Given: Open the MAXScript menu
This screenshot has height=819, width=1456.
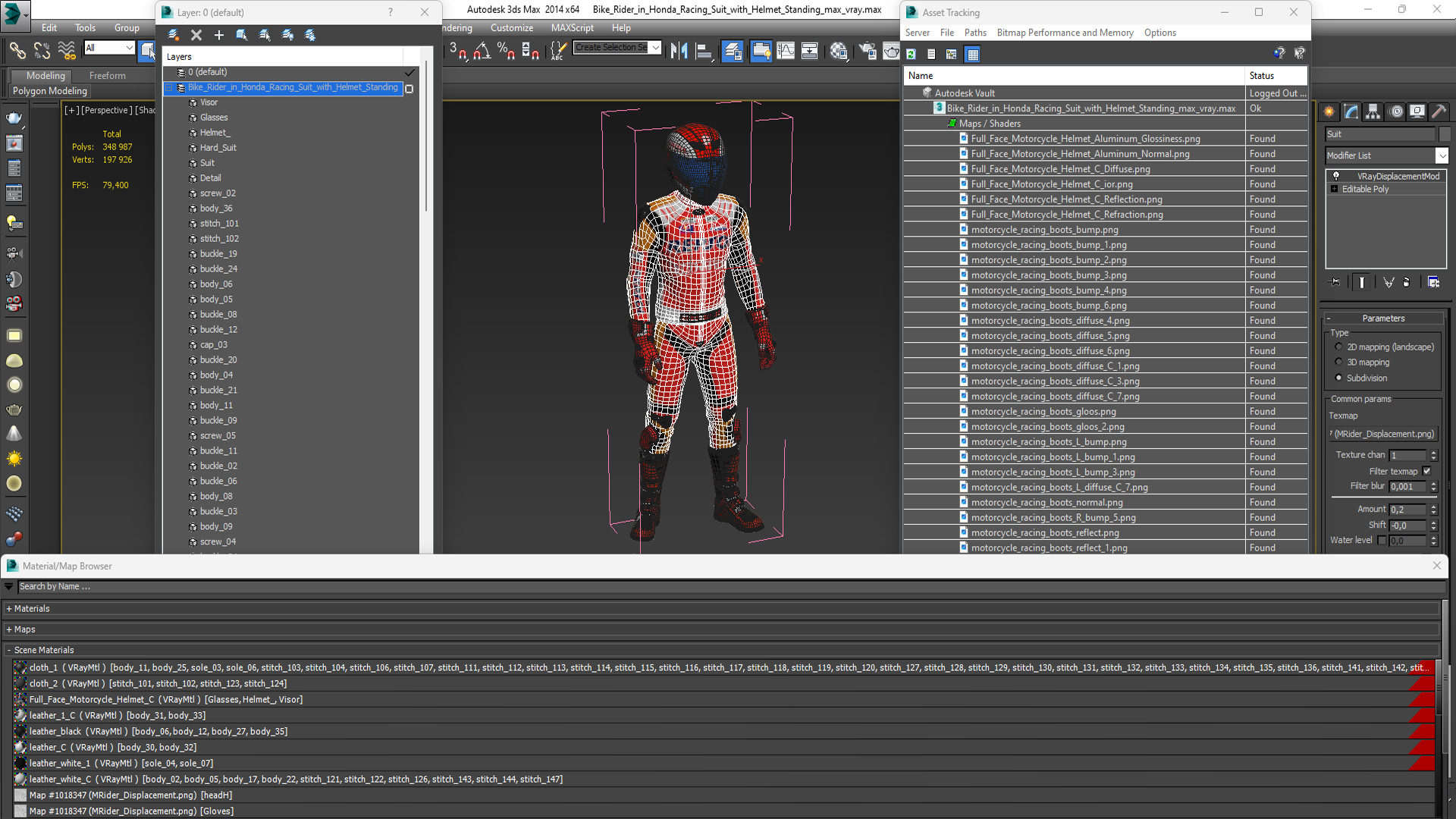Looking at the screenshot, I should (x=572, y=28).
